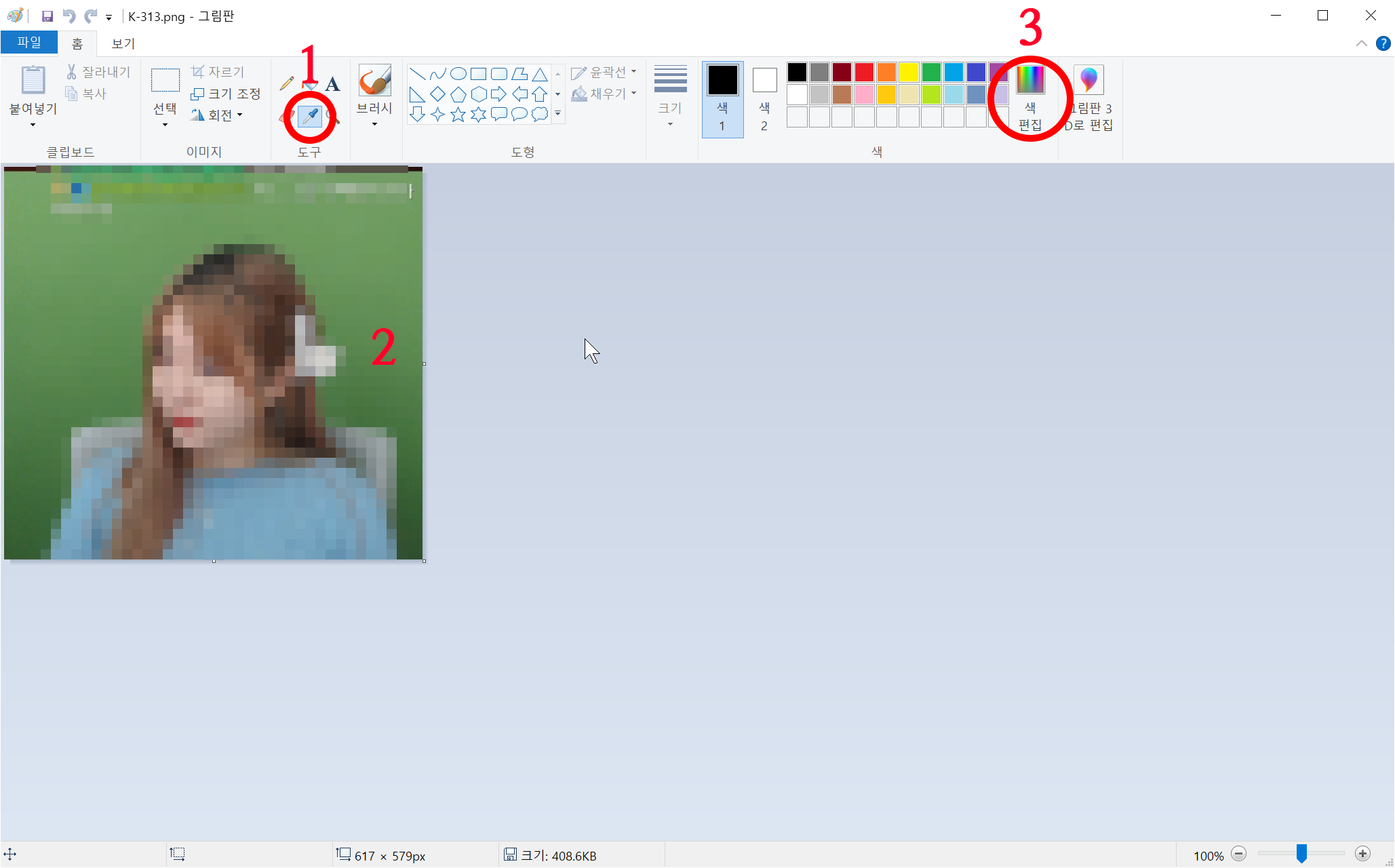Pick the red color swatch
1395x868 pixels.
(864, 72)
